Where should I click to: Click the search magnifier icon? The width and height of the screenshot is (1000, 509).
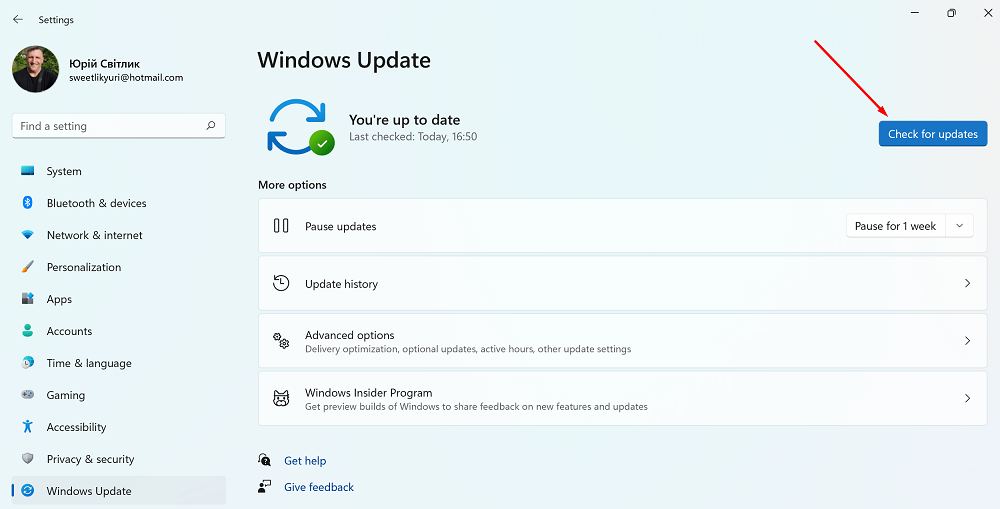click(x=211, y=126)
